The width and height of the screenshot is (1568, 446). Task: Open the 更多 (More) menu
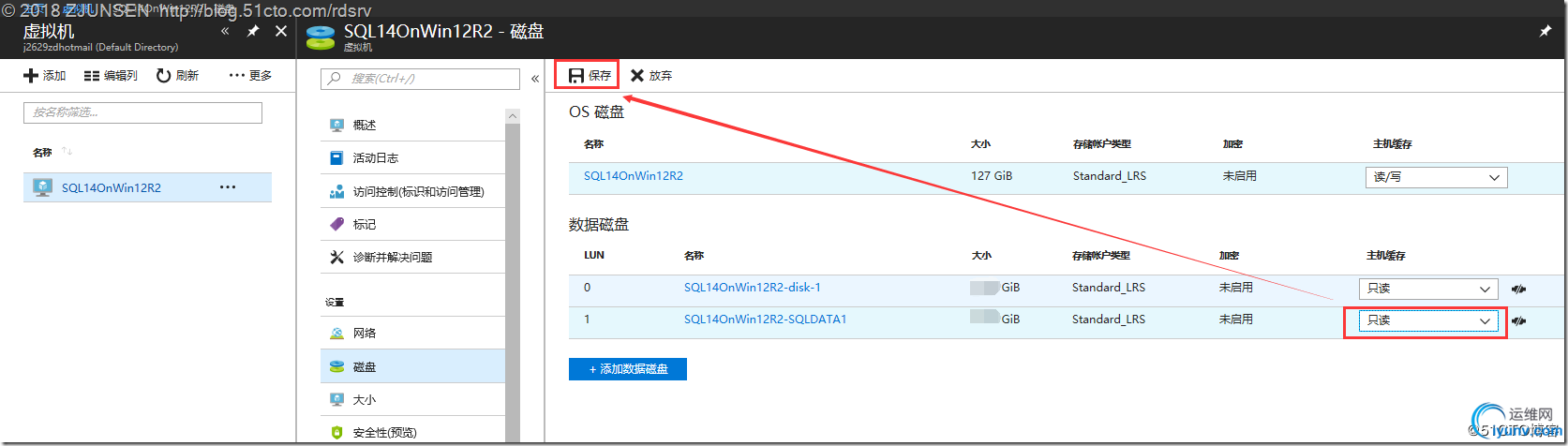[x=250, y=75]
